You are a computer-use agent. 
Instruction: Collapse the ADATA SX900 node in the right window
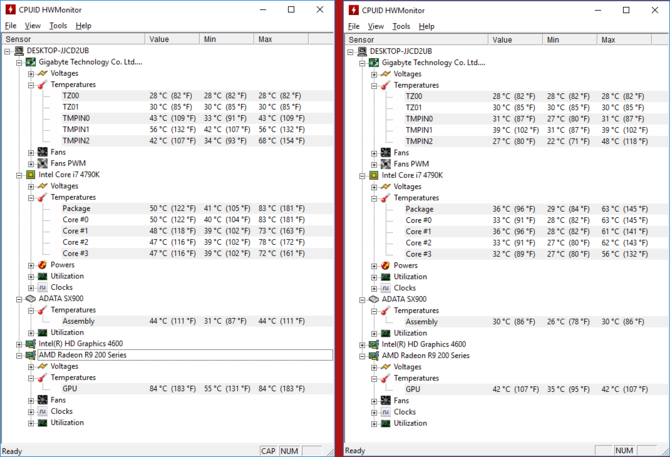click(362, 300)
